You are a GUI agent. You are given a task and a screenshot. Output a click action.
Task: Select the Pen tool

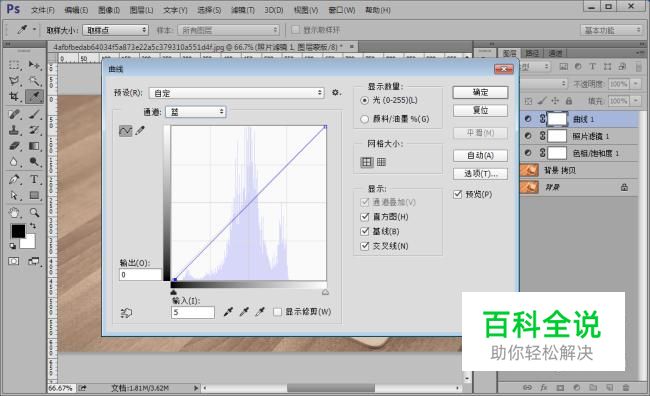coord(14,180)
